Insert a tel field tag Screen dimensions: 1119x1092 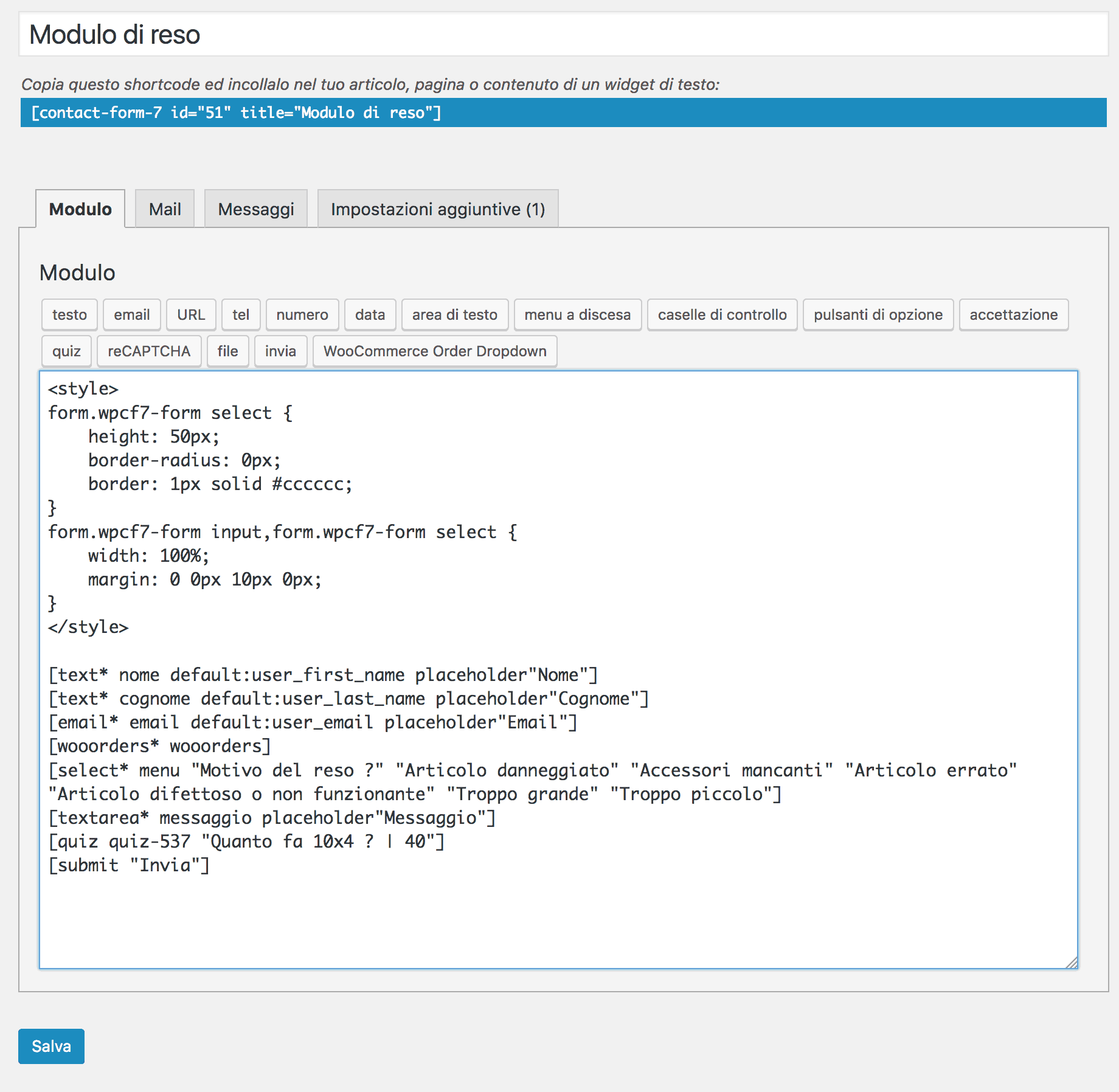(x=241, y=315)
